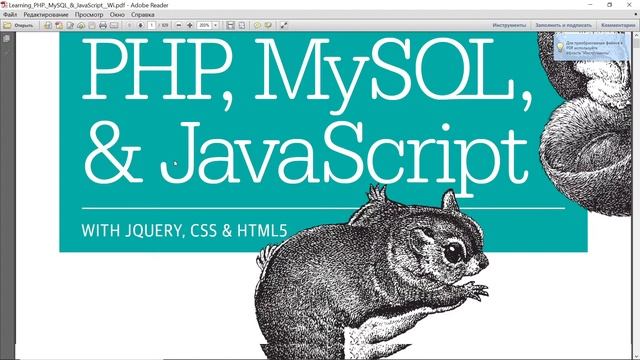The image size is (640, 360).
Task: Open the Редактирование menu
Action: (x=46, y=14)
